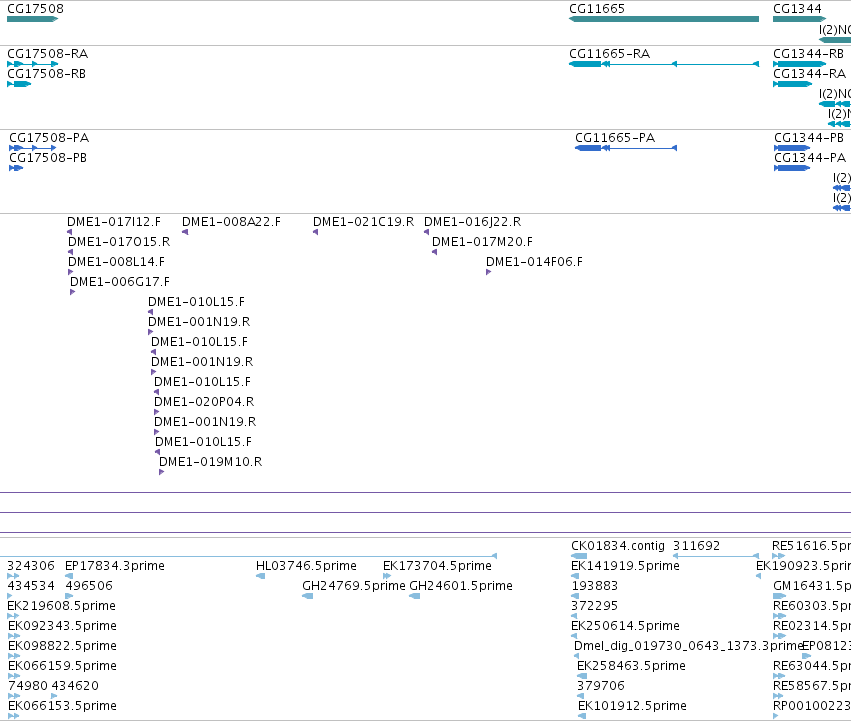Select feature DME1-019M10.R
The height and width of the screenshot is (721, 851).
161,472
